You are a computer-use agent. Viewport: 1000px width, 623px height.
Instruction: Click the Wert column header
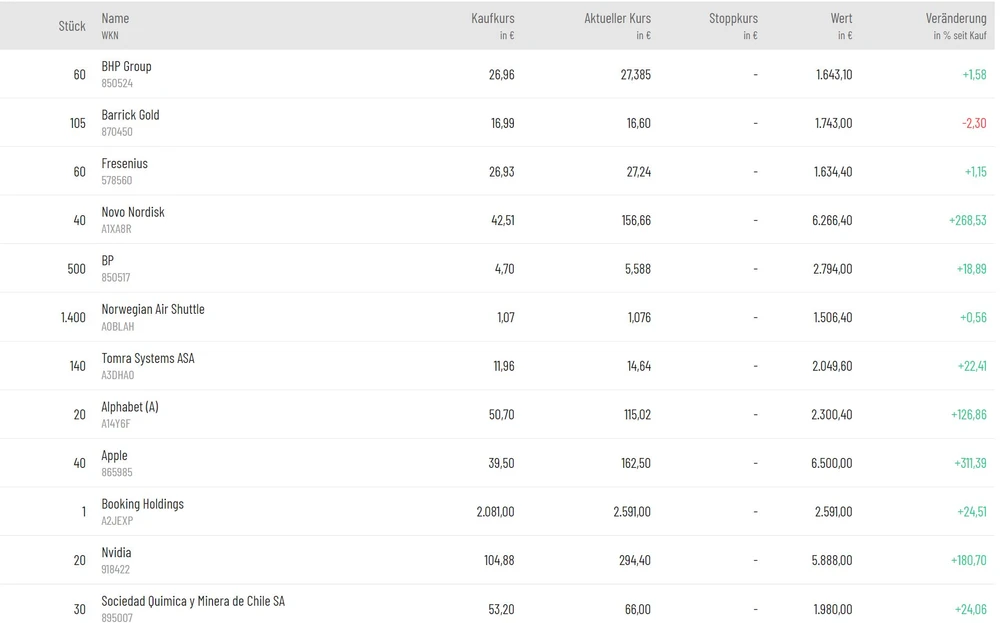point(841,18)
